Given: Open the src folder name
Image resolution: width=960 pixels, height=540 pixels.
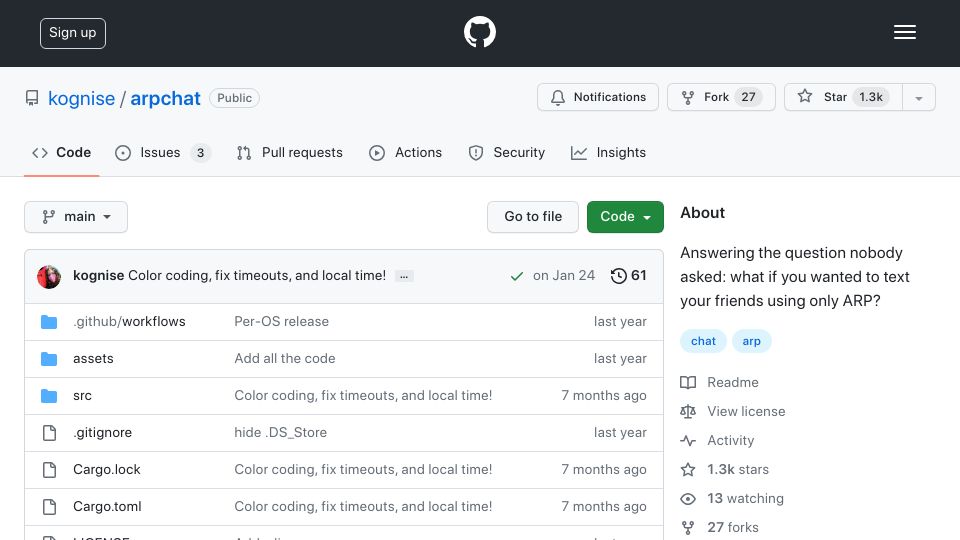Looking at the screenshot, I should 82,396.
